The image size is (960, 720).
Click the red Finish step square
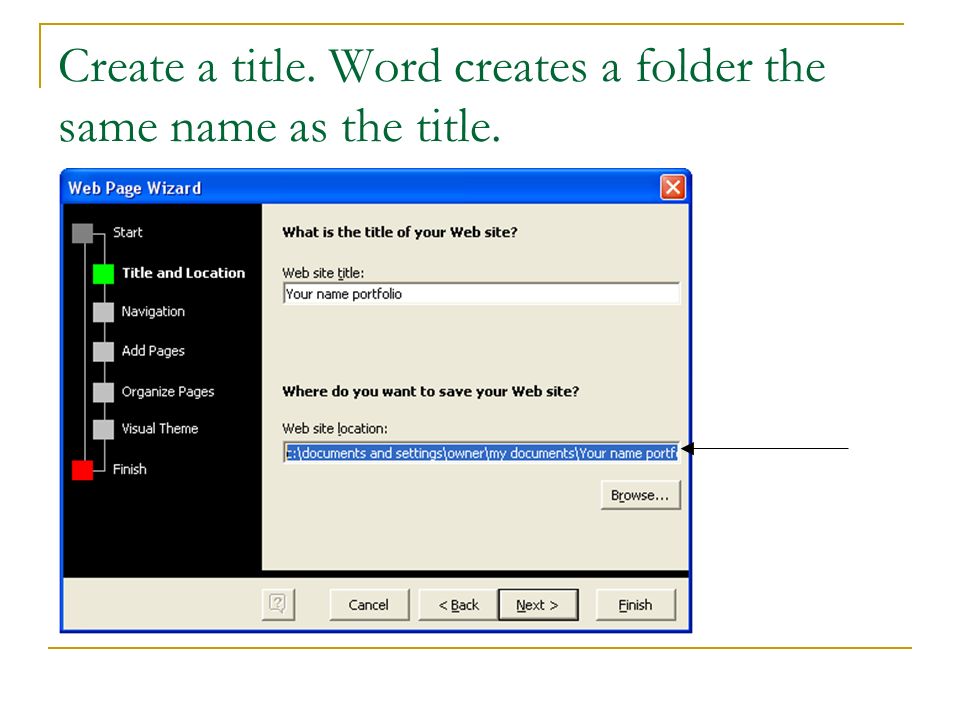pos(83,470)
